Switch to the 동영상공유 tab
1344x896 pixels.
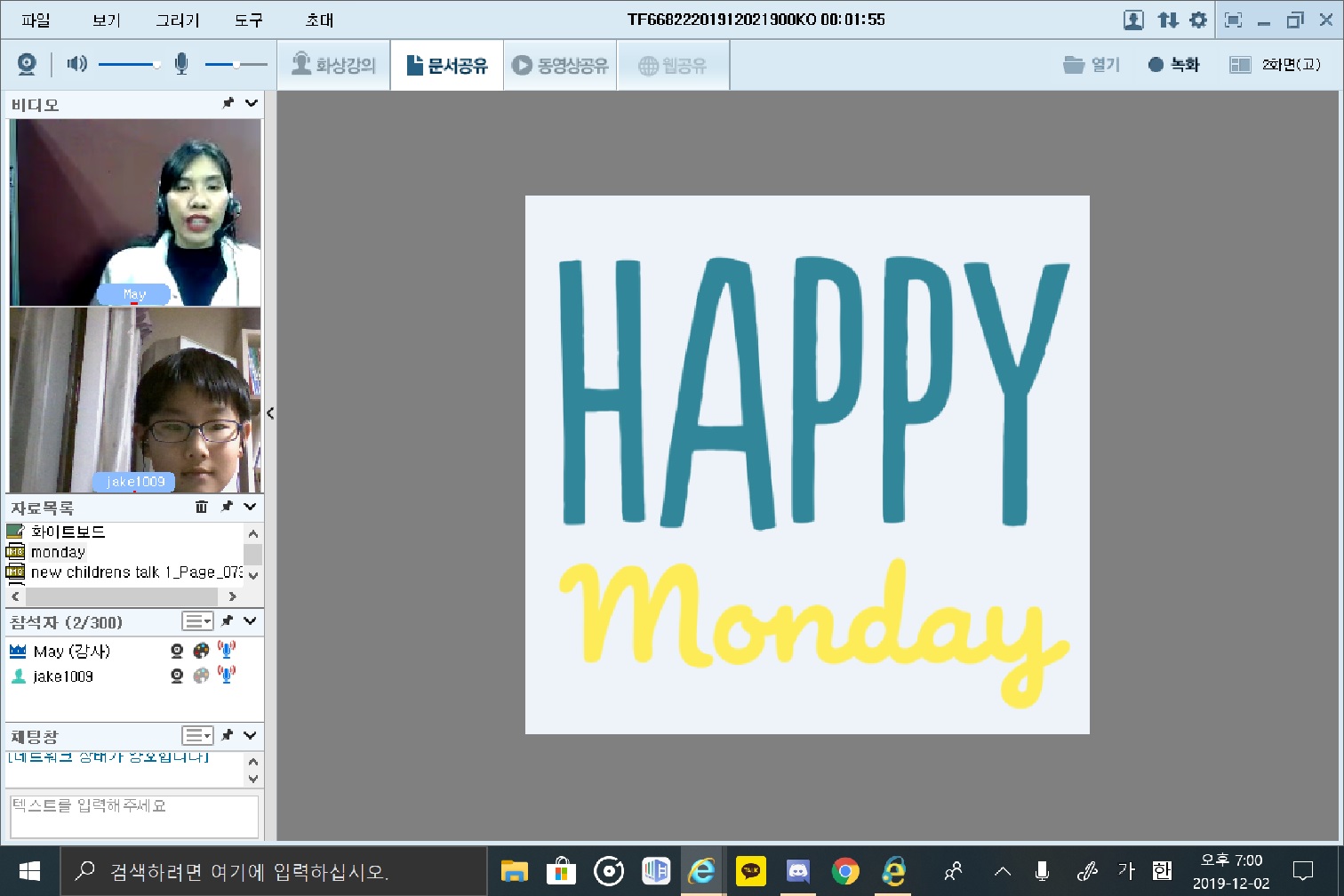[561, 65]
